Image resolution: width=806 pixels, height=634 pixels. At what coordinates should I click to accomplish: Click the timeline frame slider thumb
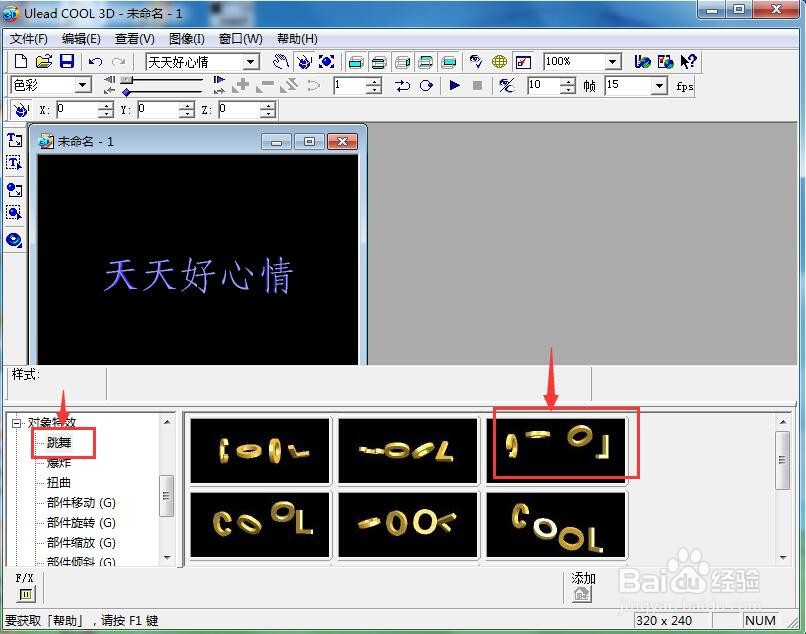126,80
